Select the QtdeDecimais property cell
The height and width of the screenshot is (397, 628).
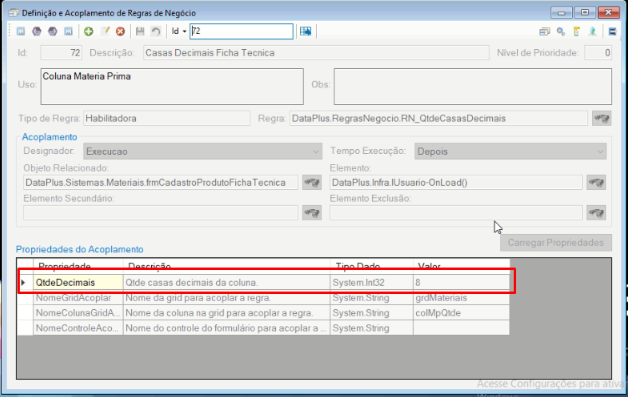coord(78,282)
